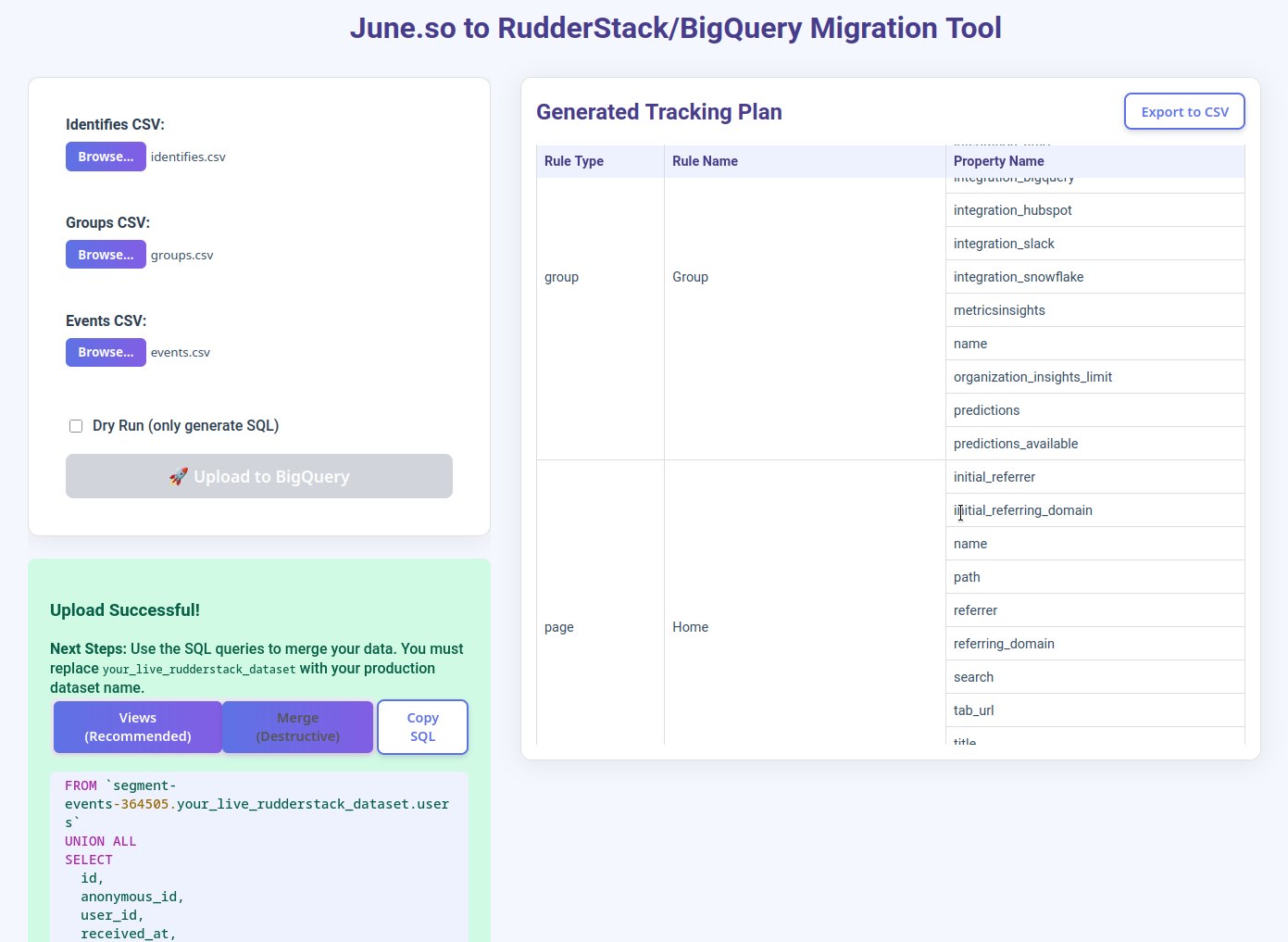Click the Generated Tracking Plan heading
This screenshot has width=1288, height=942.
pyautogui.click(x=659, y=112)
